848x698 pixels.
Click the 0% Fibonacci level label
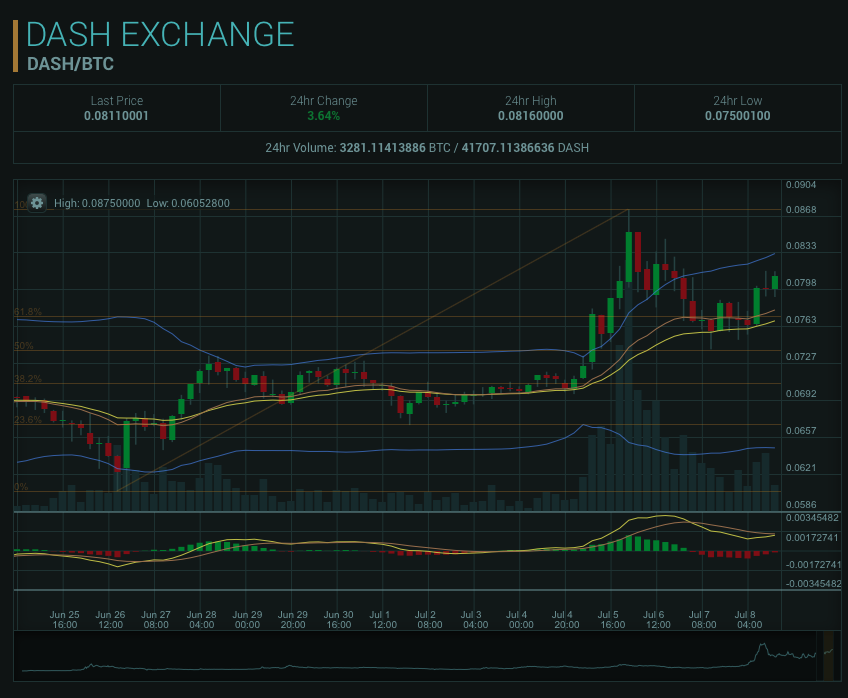point(21,487)
